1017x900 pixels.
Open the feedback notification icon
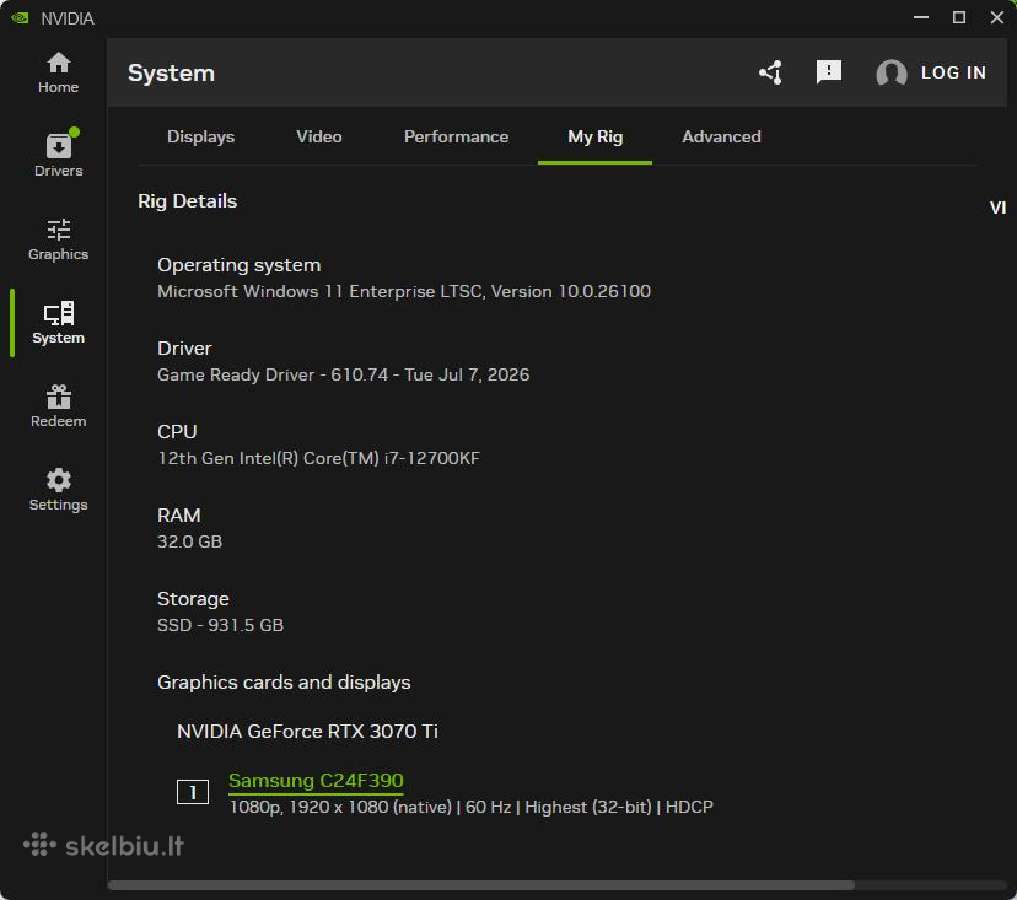coord(828,72)
